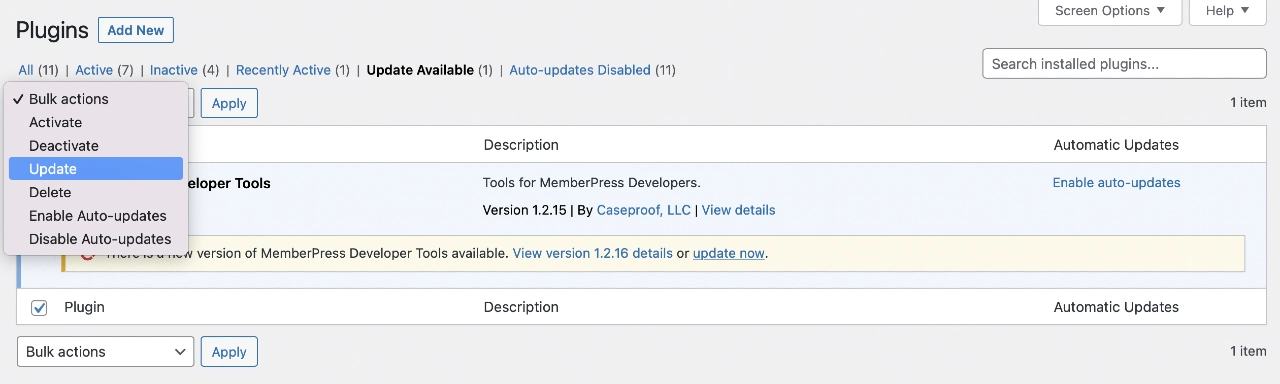The width and height of the screenshot is (1280, 384).
Task: Click the bottom Apply button
Action: (x=229, y=352)
